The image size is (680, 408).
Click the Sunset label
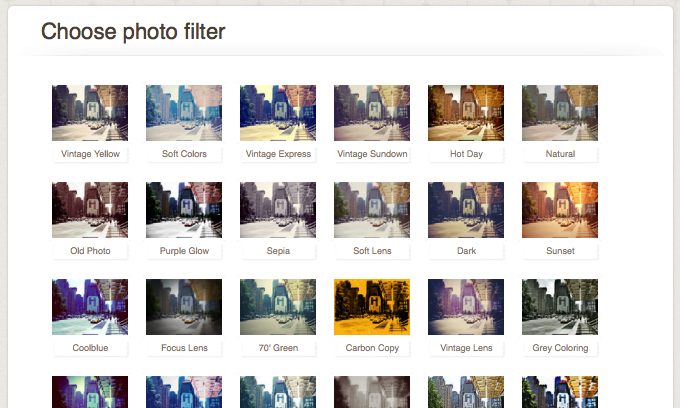tap(560, 251)
